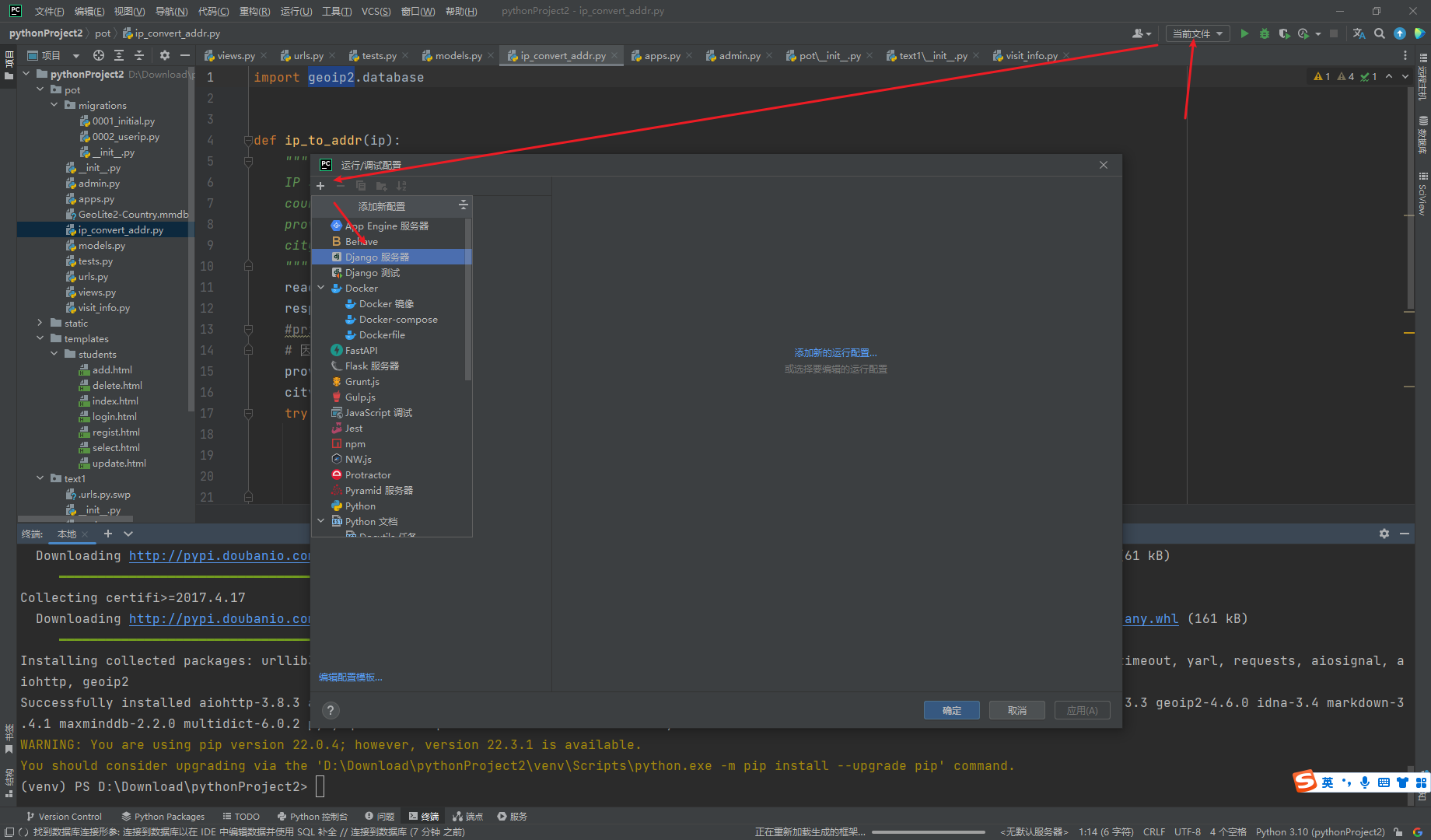
Task: Click the help question mark button
Action: pyautogui.click(x=331, y=710)
